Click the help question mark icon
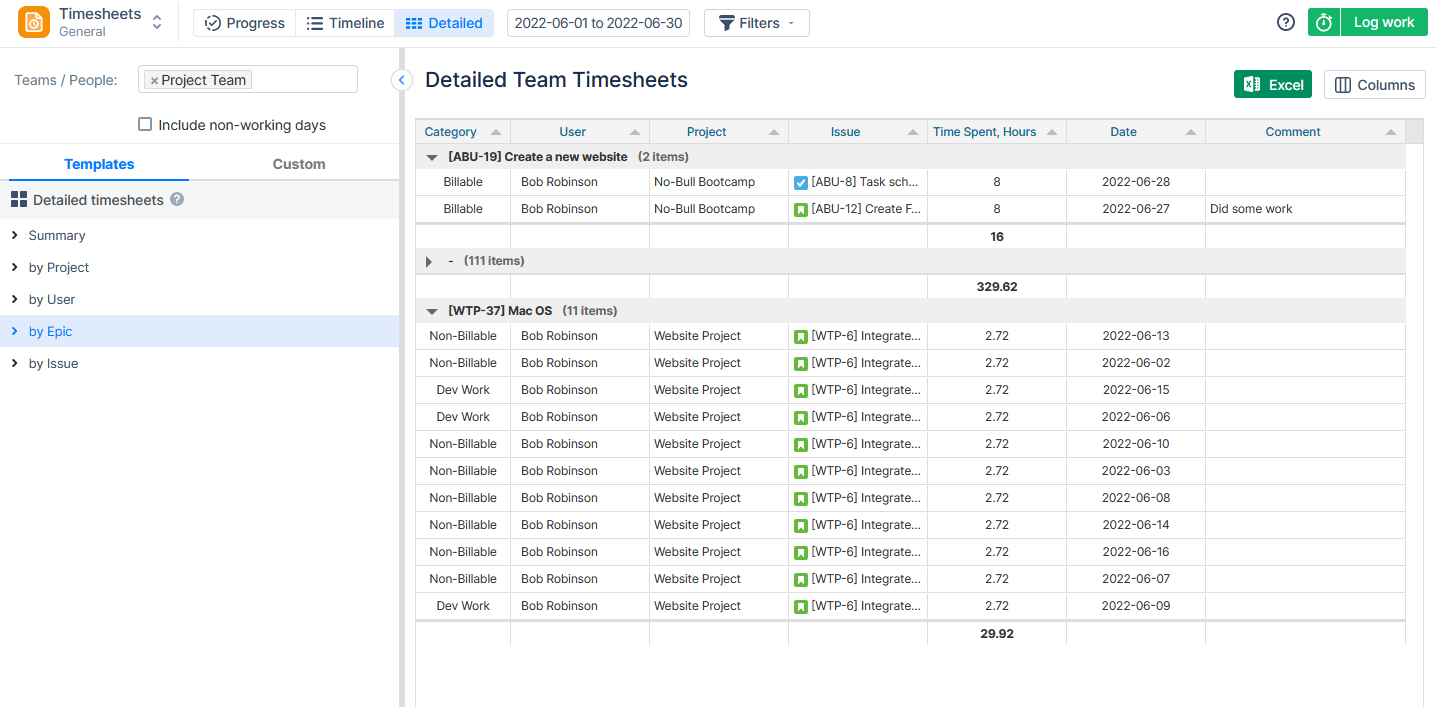Image resolution: width=1437 pixels, height=707 pixels. pyautogui.click(x=1285, y=21)
